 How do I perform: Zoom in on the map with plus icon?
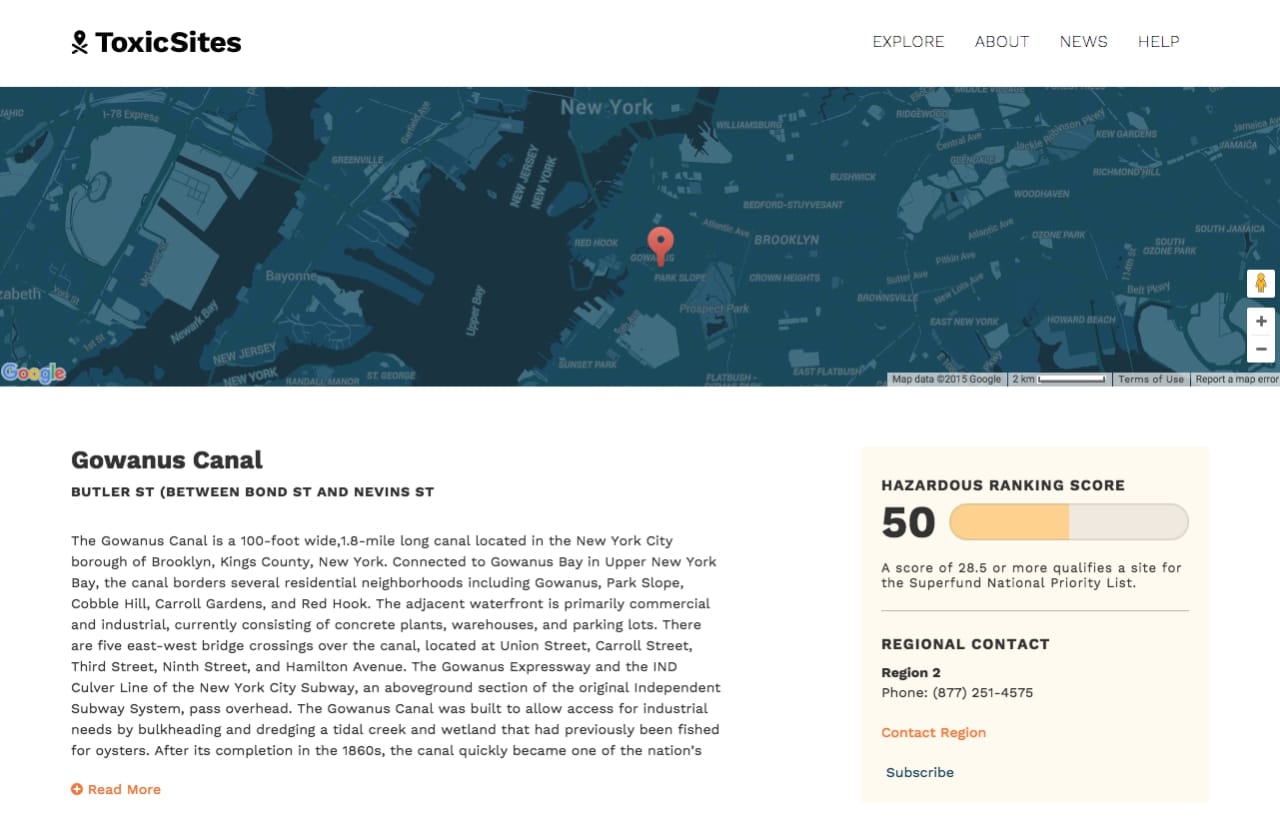[x=1261, y=321]
